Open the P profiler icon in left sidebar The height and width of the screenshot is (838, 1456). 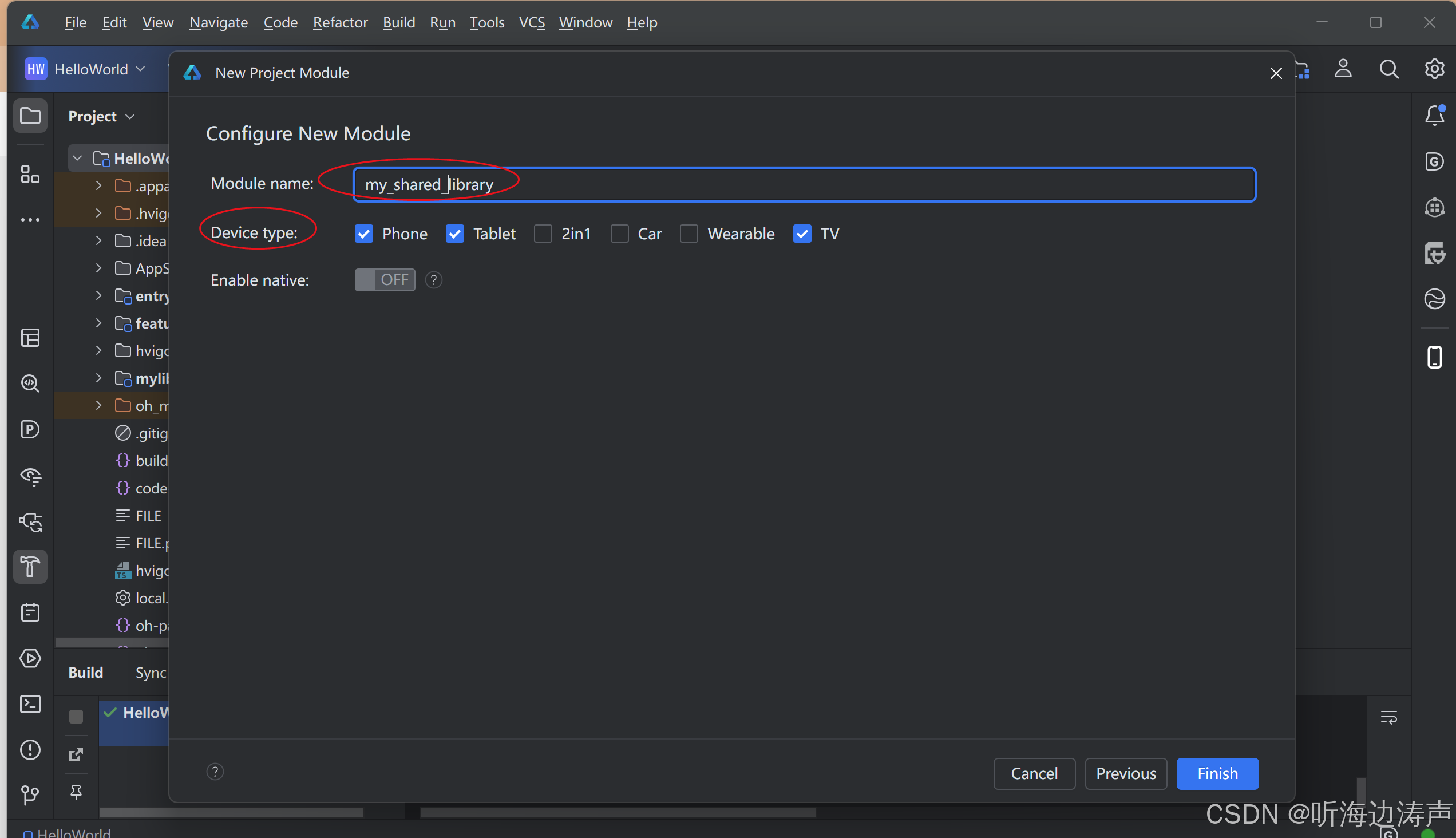tap(30, 429)
